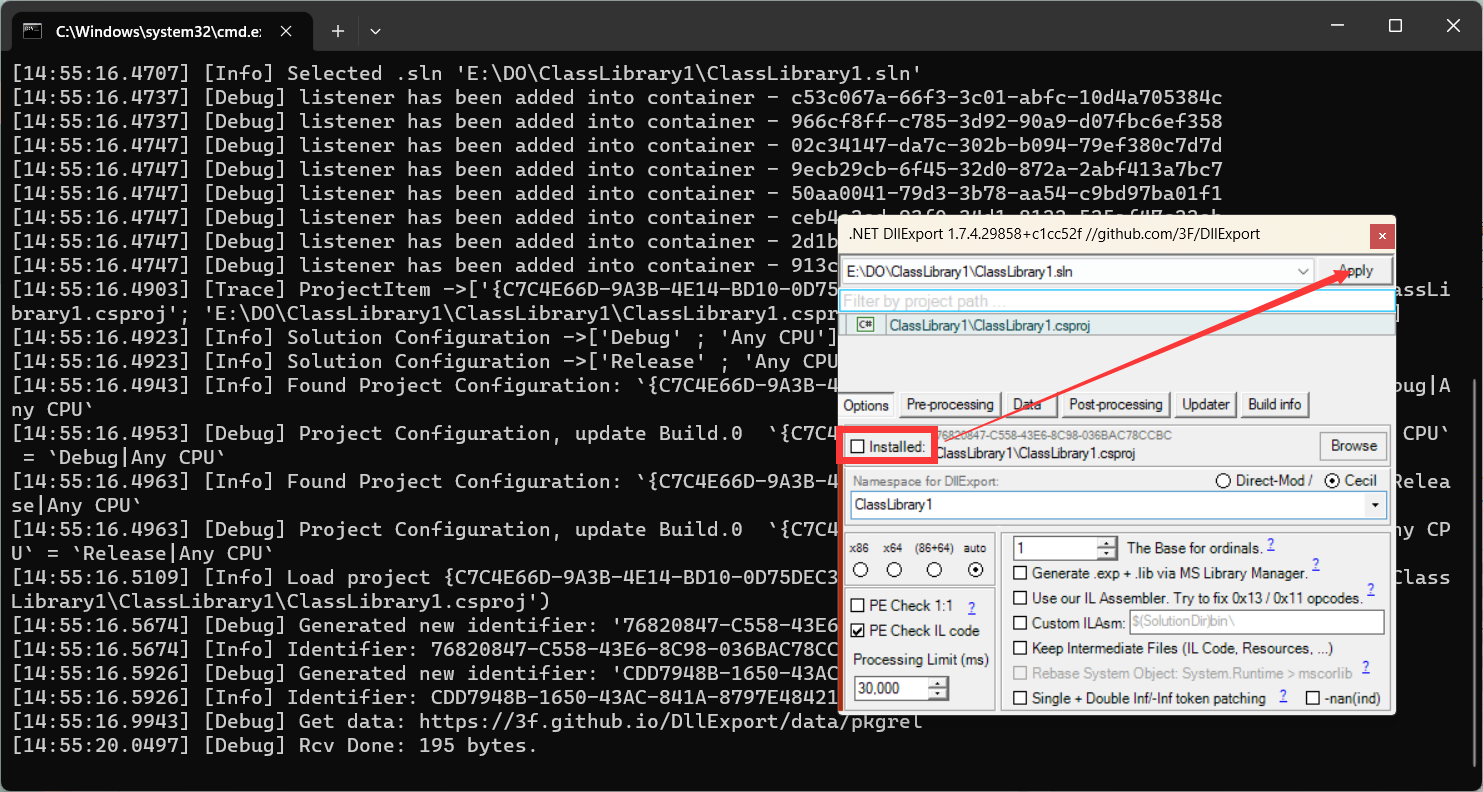Screen dimensions: 1483x792
Task: Open a new terminal tab with plus icon
Action: 338,31
